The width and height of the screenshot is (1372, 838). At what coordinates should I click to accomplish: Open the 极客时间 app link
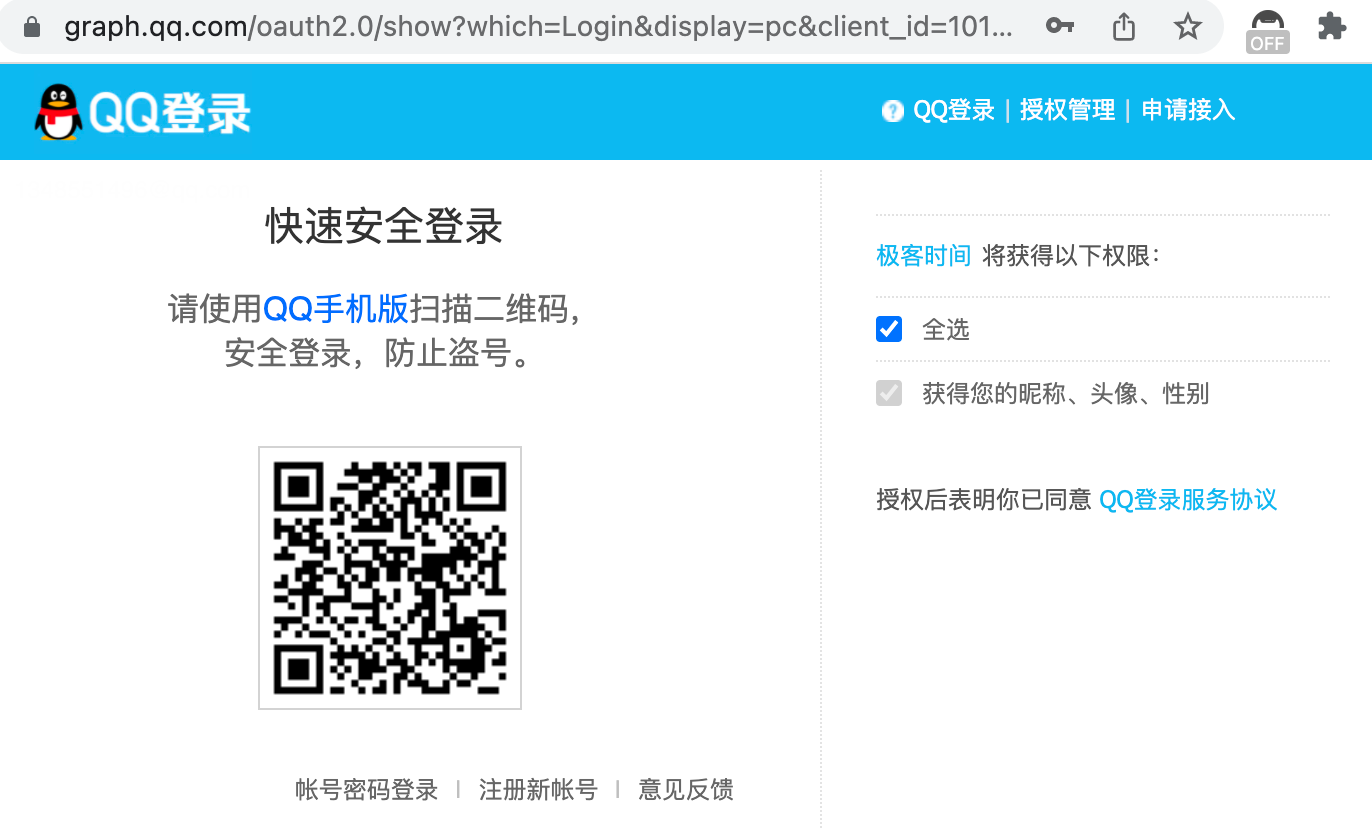click(923, 256)
